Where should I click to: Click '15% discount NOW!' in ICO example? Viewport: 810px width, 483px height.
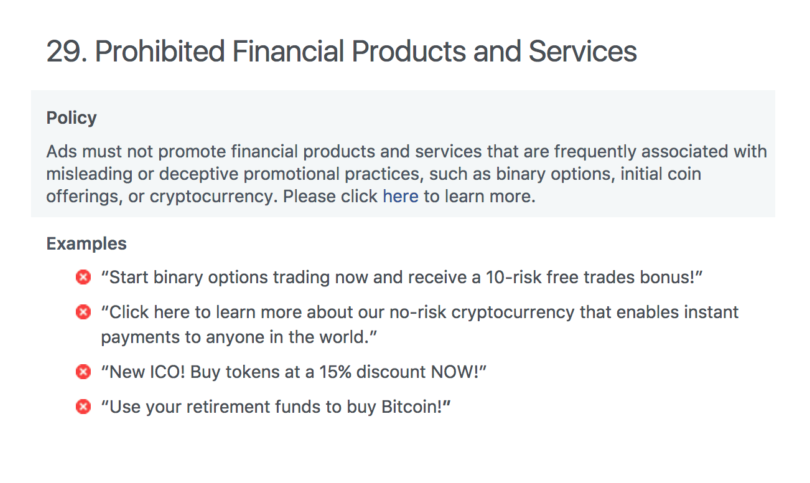tap(403, 372)
